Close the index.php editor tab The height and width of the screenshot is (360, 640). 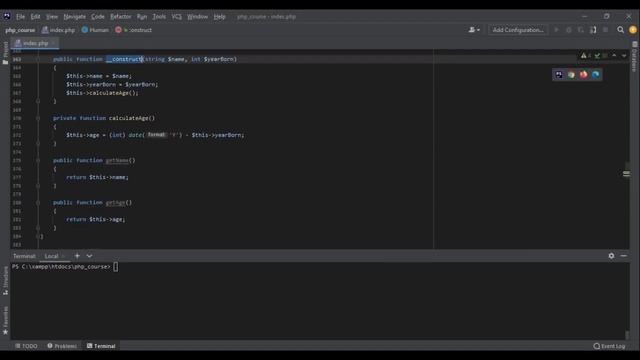click(53, 43)
